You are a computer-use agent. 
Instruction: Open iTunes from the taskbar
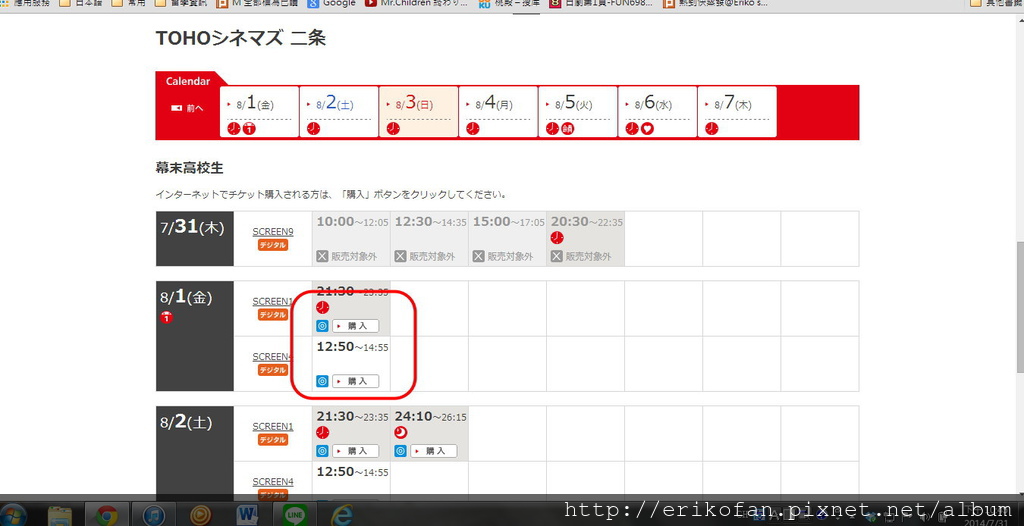[x=153, y=515]
